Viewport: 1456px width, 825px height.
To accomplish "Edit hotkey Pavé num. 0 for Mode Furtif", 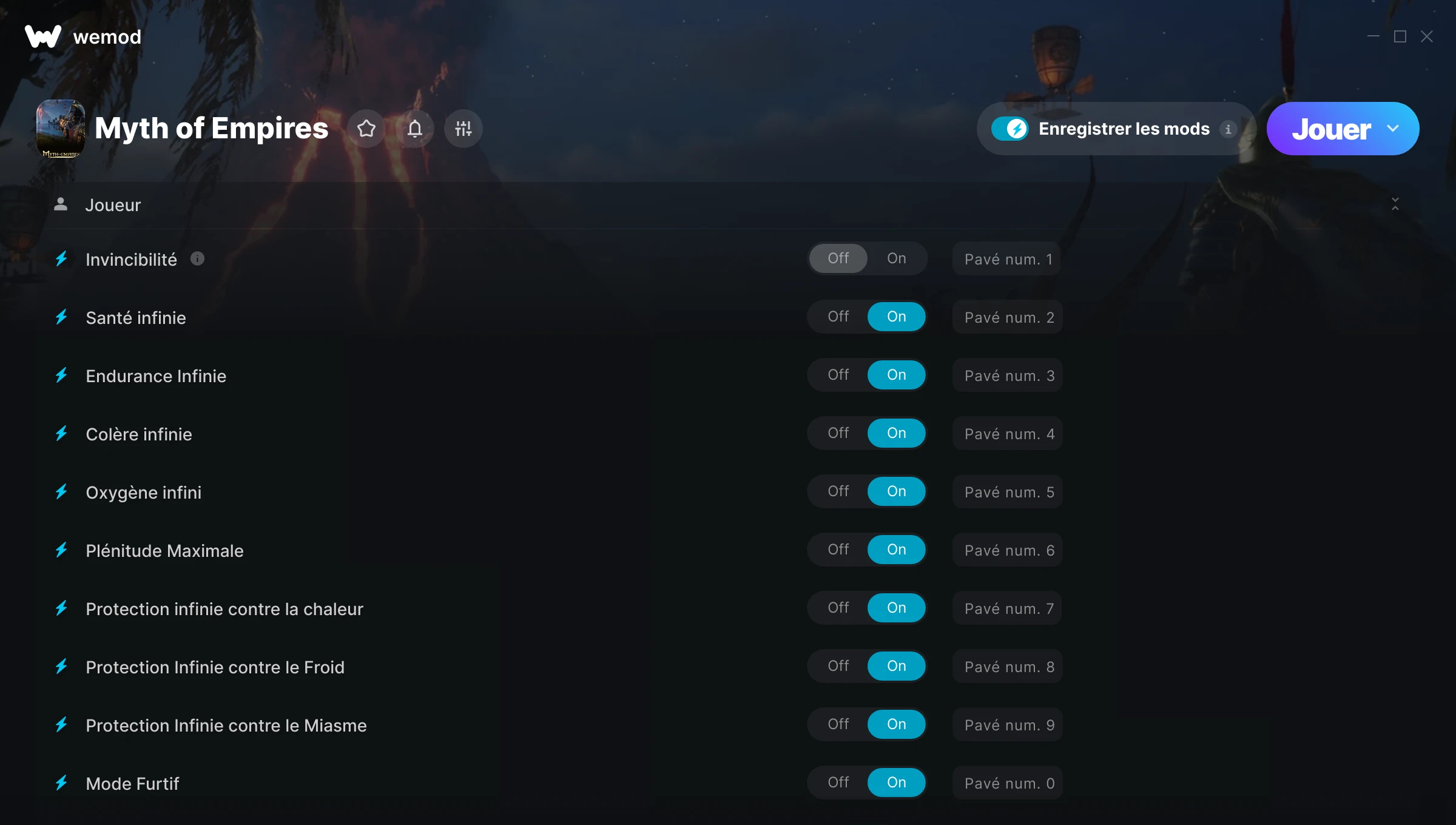I will tap(1008, 783).
